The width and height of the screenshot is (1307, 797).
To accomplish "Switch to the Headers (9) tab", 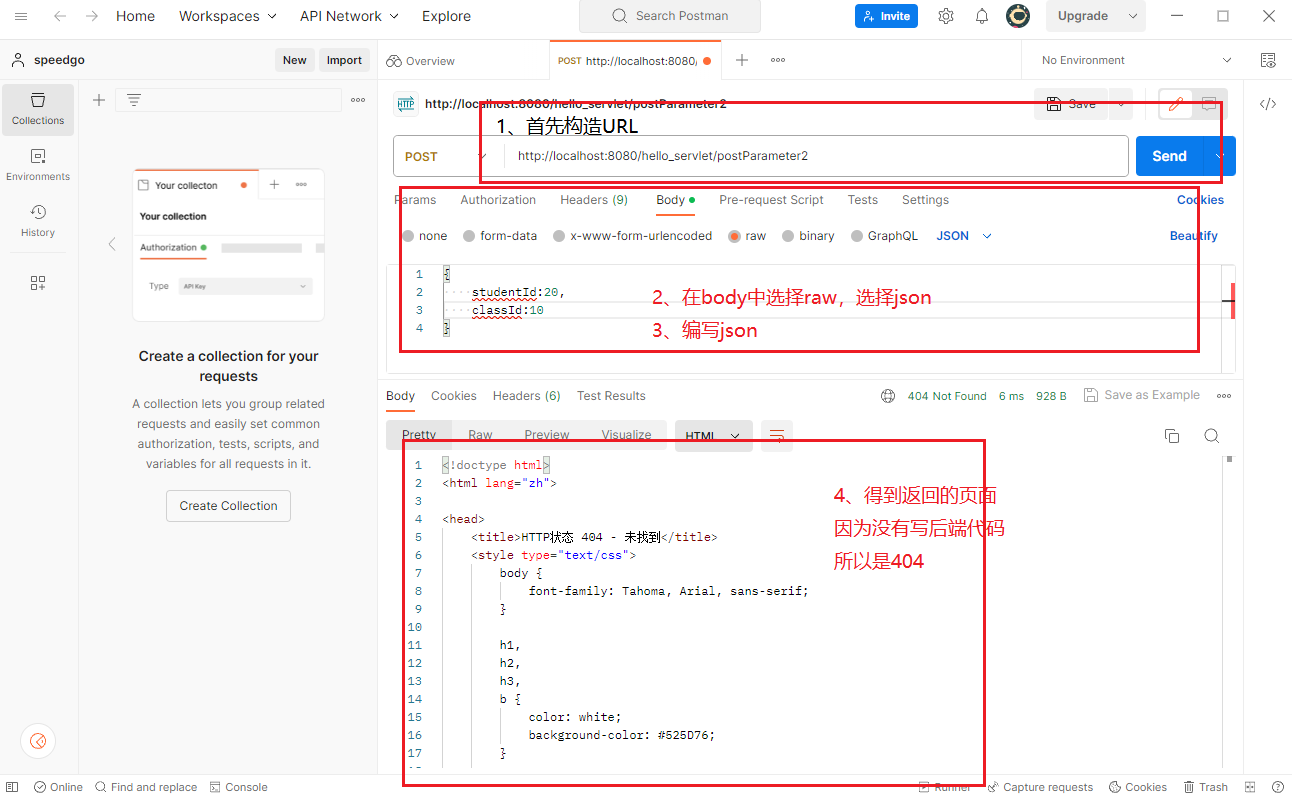I will [594, 200].
